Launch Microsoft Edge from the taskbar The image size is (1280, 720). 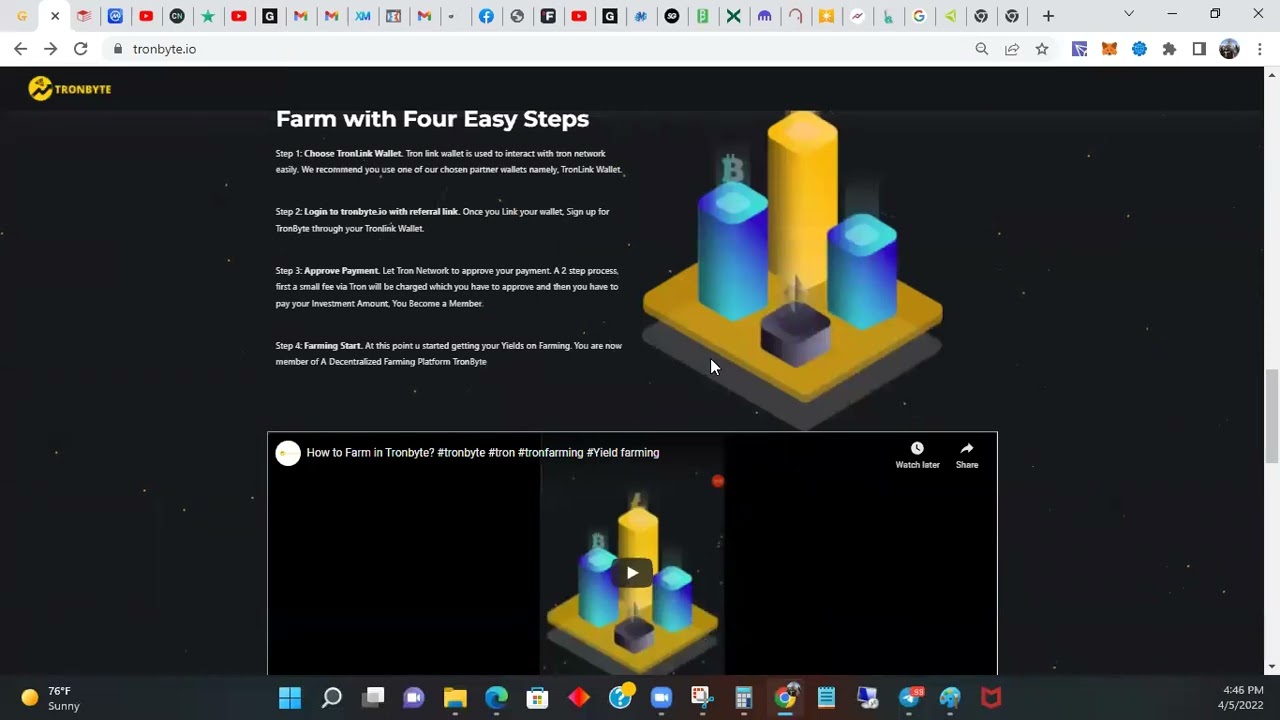click(496, 698)
